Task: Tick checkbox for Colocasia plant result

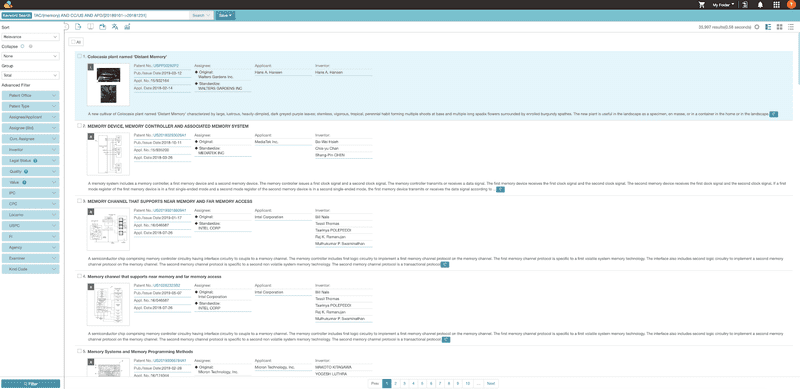Action: (x=79, y=56)
